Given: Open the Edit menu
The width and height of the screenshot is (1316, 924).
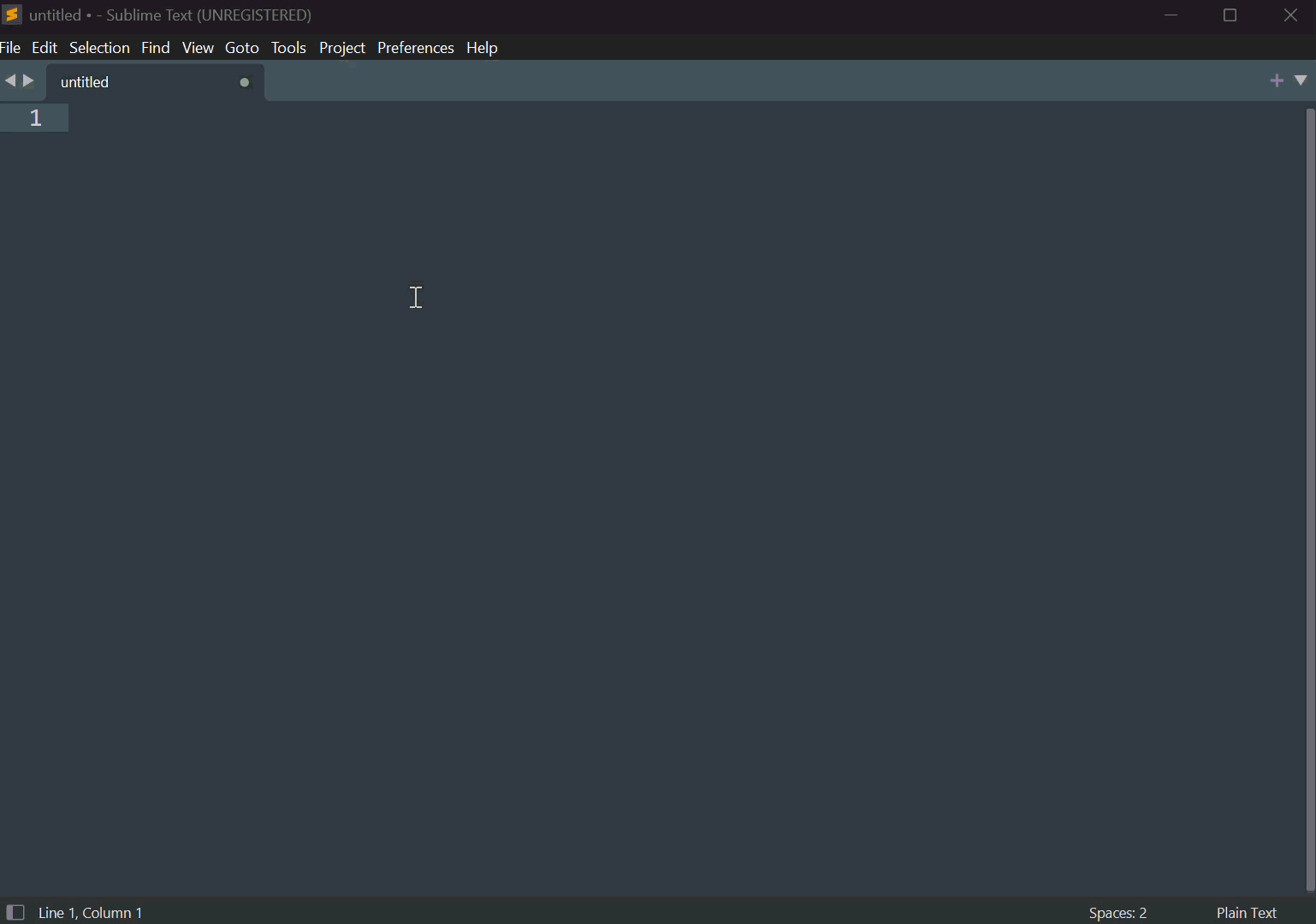Looking at the screenshot, I should pyautogui.click(x=44, y=48).
